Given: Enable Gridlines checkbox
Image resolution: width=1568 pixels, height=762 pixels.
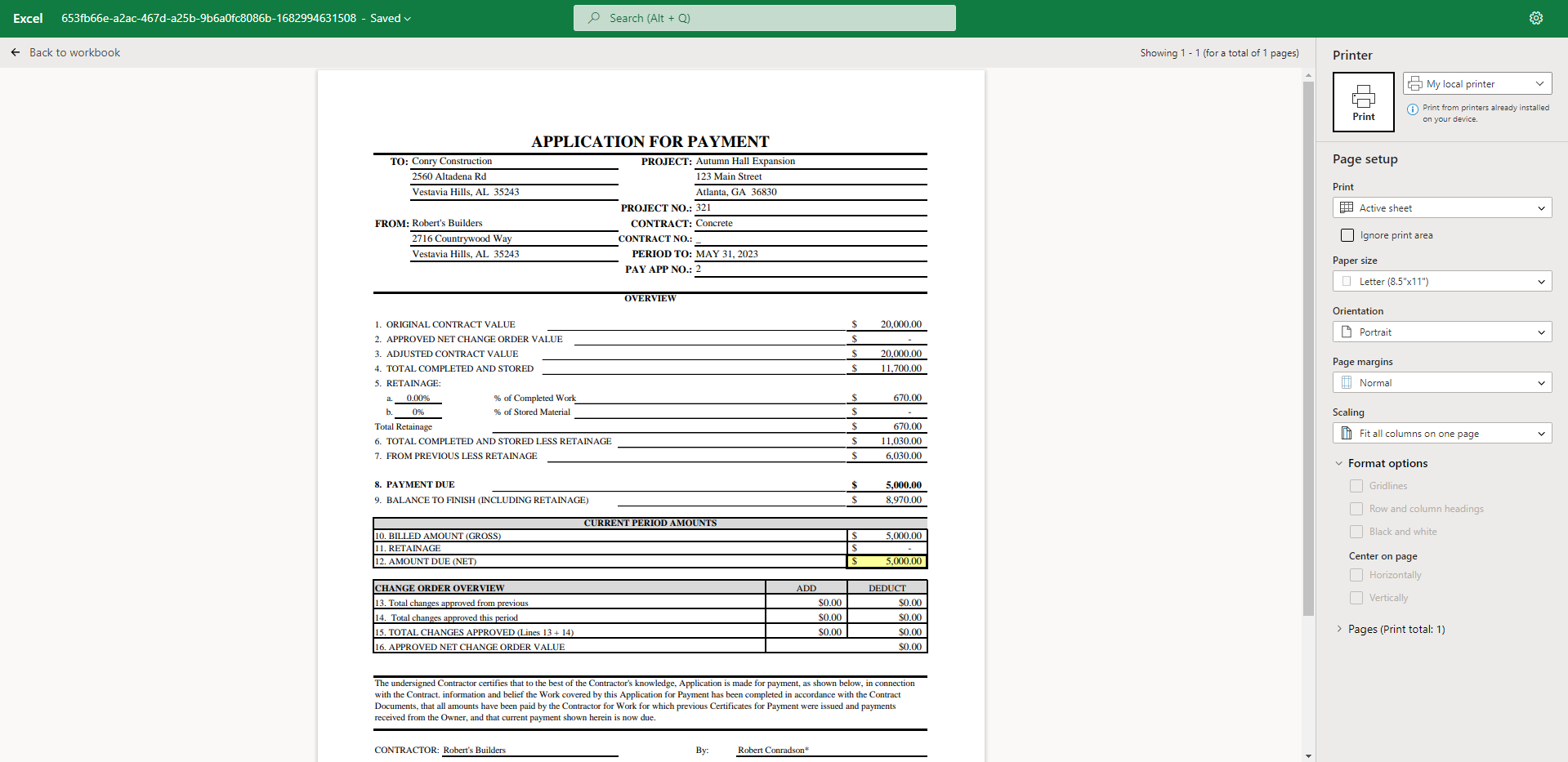Looking at the screenshot, I should [1356, 486].
